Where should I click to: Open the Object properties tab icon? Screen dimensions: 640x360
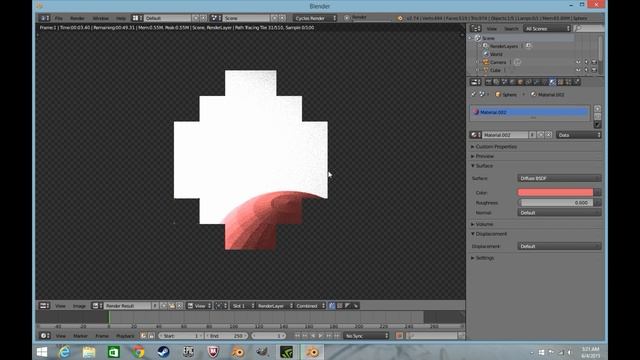point(521,82)
